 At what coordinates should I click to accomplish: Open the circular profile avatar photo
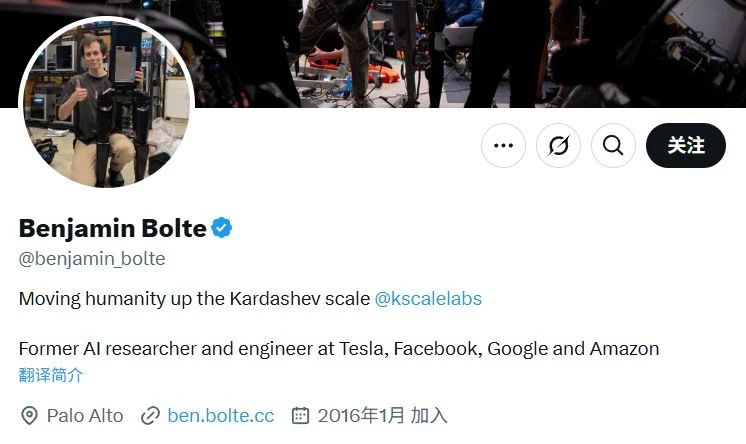tap(107, 102)
